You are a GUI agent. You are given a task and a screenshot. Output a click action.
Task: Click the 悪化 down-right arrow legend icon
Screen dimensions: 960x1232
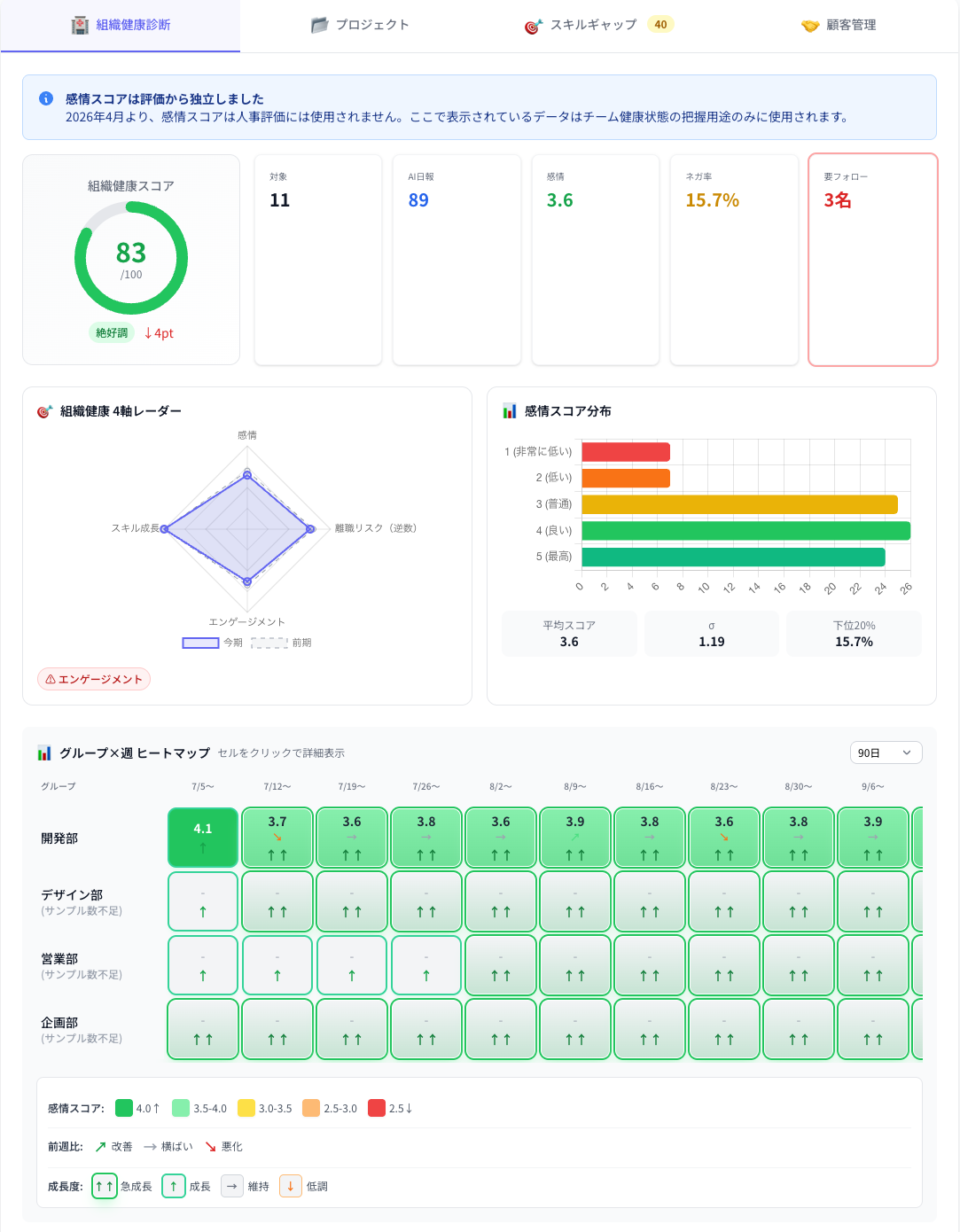point(210,1147)
